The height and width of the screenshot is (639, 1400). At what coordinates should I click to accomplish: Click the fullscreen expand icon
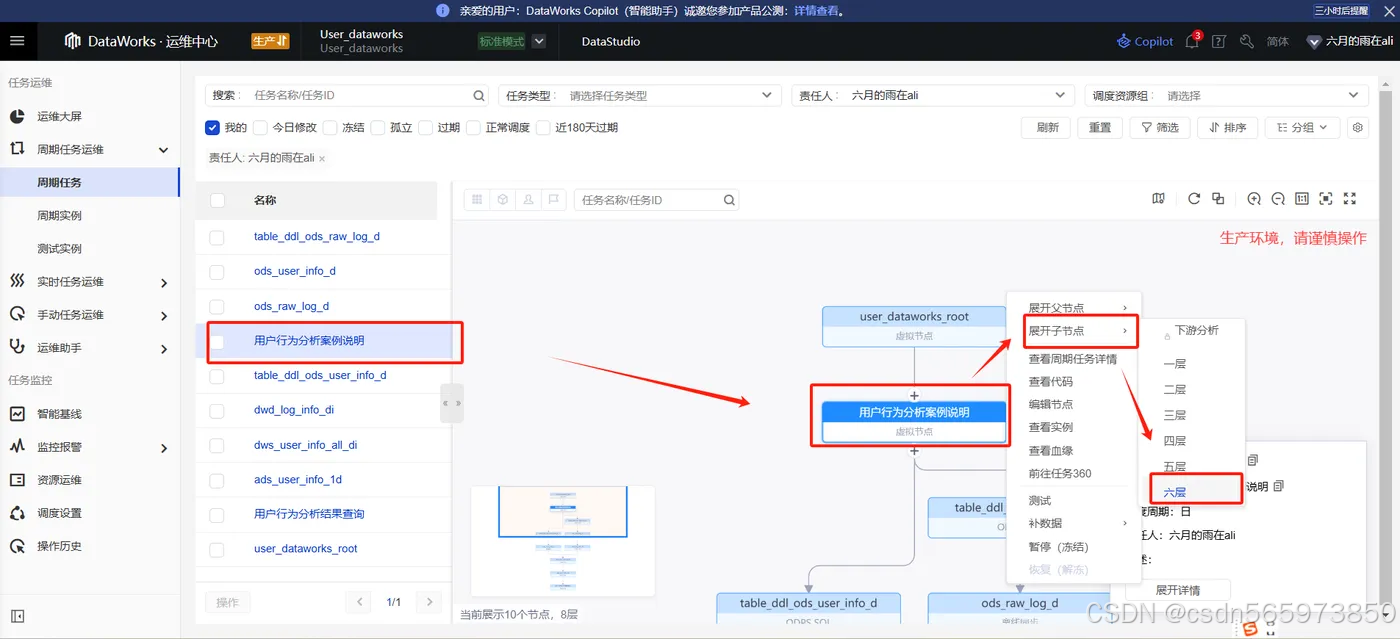[x=1350, y=199]
